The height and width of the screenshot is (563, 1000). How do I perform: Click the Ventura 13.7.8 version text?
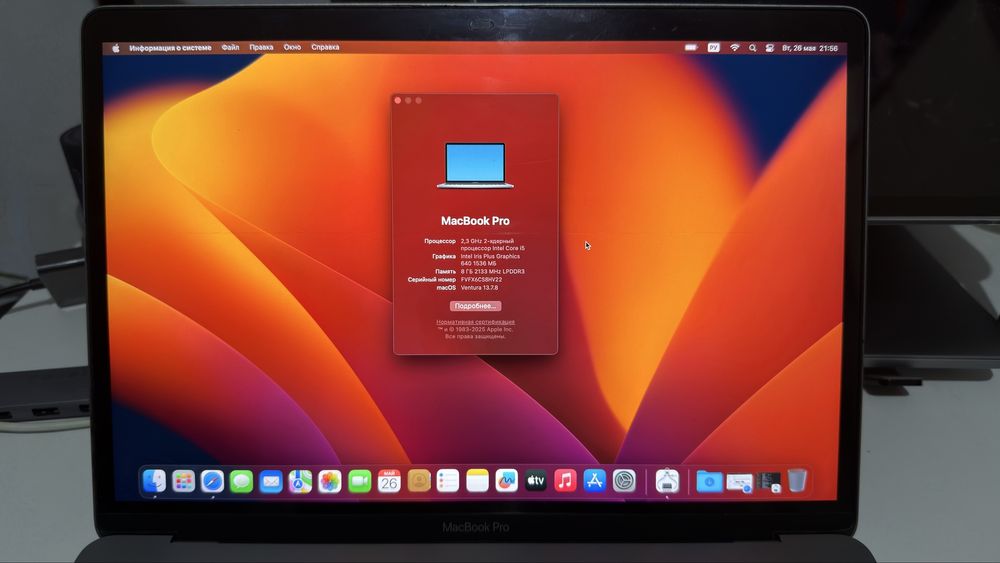[480, 288]
